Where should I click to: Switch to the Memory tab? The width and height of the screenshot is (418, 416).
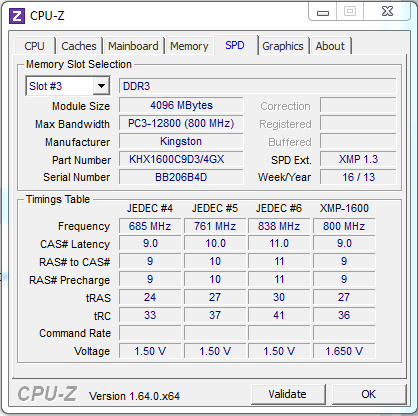pos(189,46)
